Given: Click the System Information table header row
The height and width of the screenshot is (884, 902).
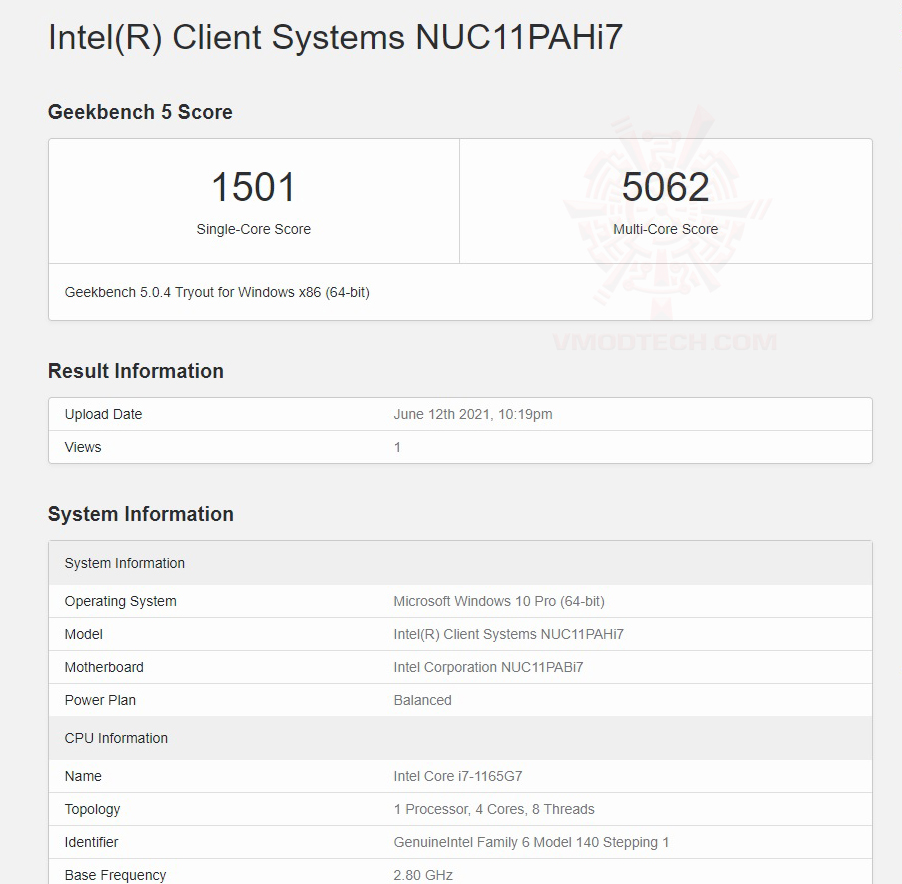Looking at the screenshot, I should pos(460,563).
